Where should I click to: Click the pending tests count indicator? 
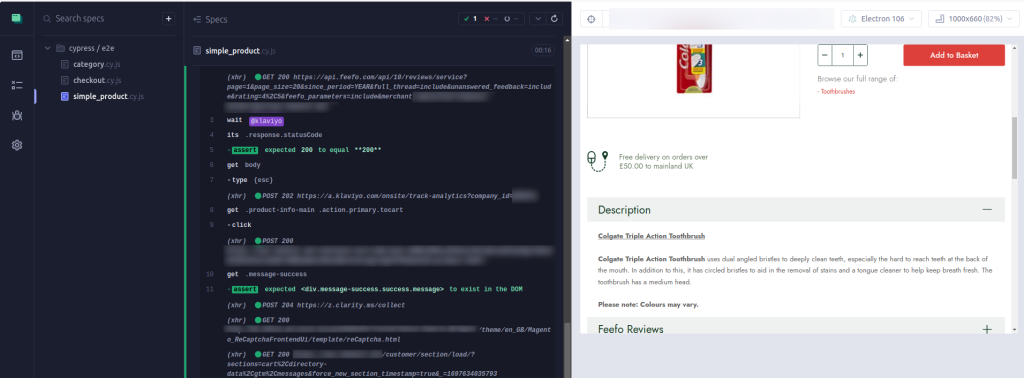[511, 19]
